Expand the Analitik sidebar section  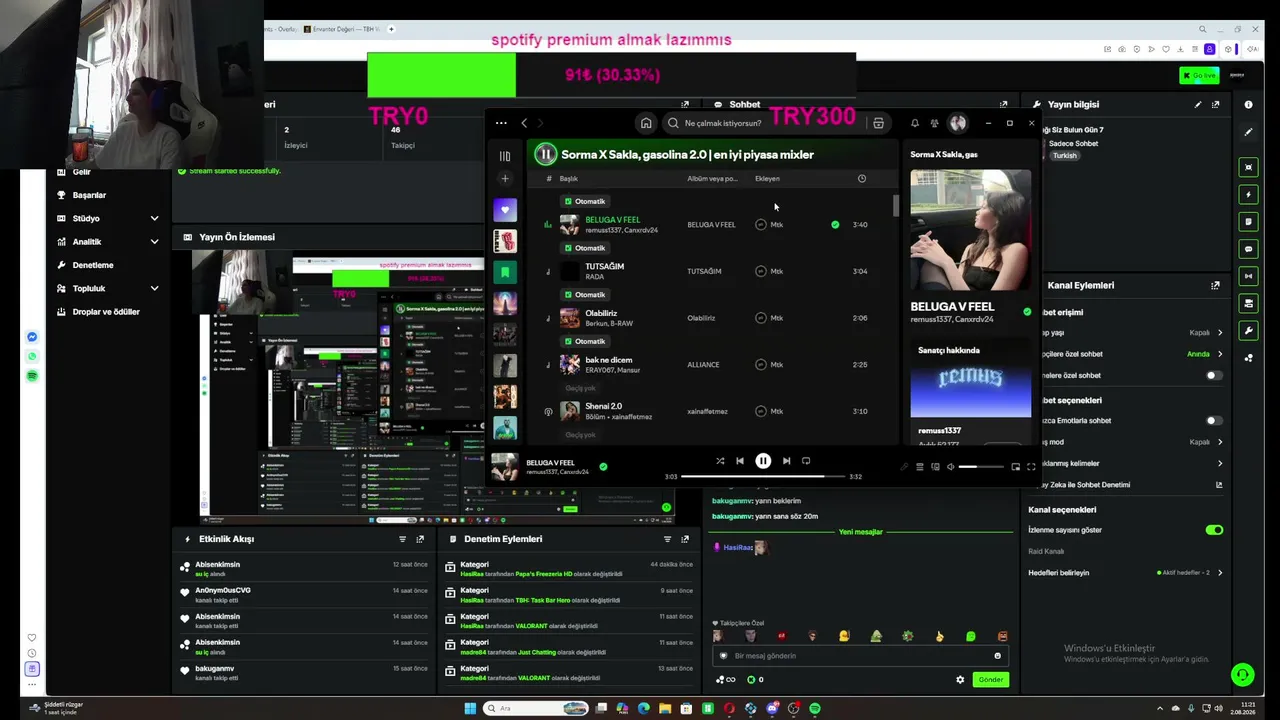pyautogui.click(x=154, y=241)
